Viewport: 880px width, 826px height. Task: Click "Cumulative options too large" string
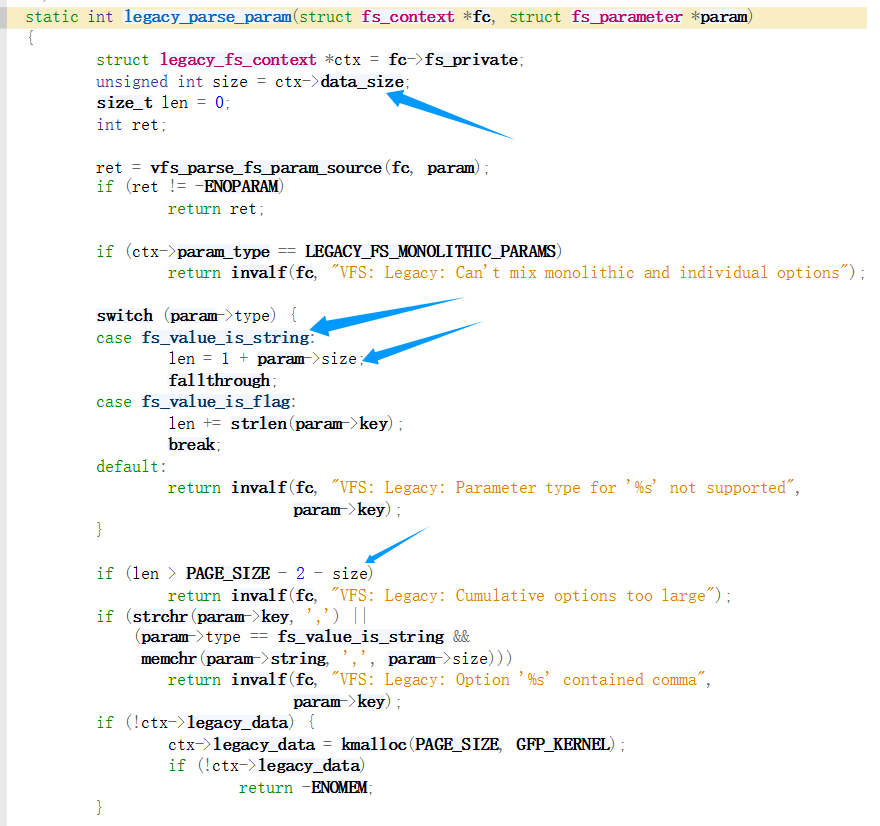click(522, 595)
